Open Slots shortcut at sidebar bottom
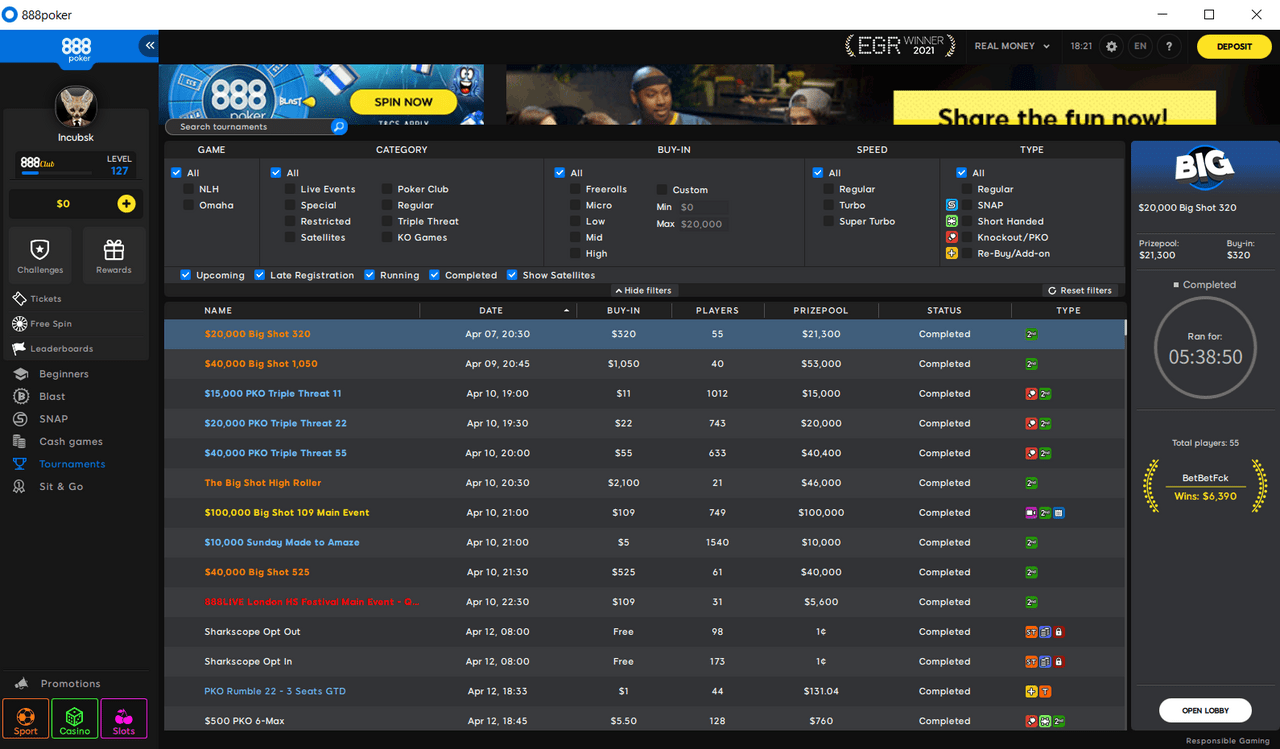The width and height of the screenshot is (1280, 749). [x=124, y=718]
